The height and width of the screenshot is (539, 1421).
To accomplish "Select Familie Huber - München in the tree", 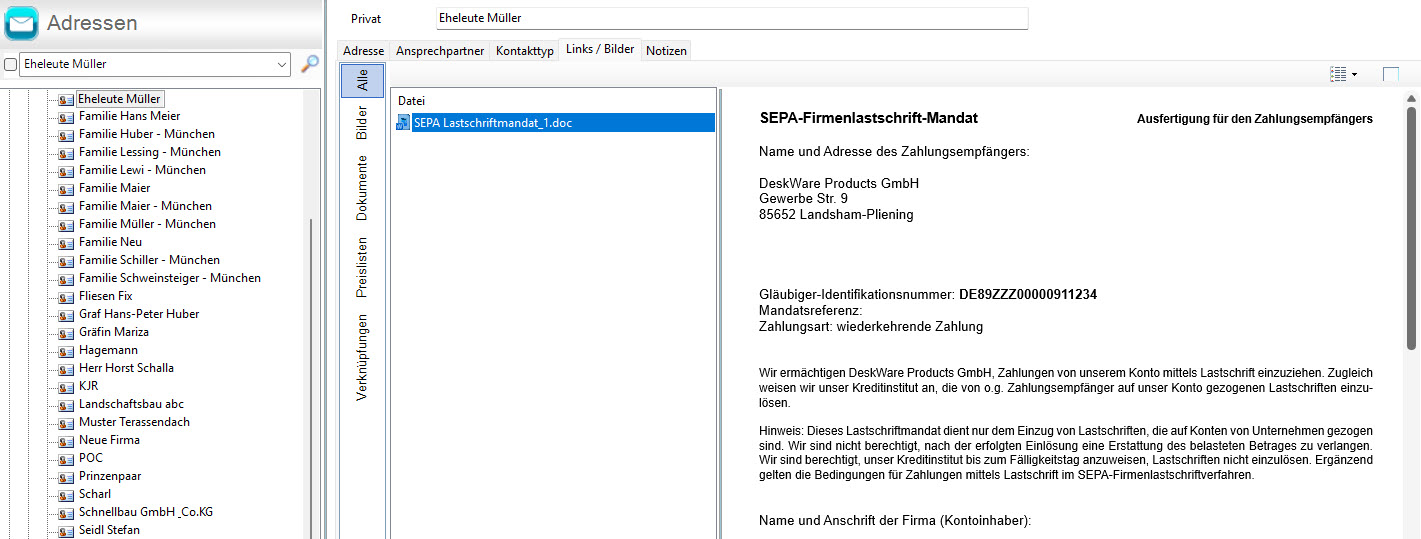I will (x=146, y=134).
